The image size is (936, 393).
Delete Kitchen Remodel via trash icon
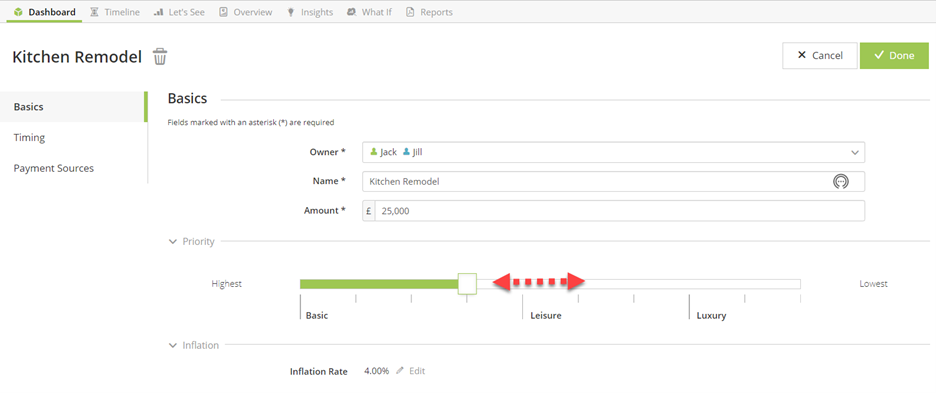coord(160,57)
